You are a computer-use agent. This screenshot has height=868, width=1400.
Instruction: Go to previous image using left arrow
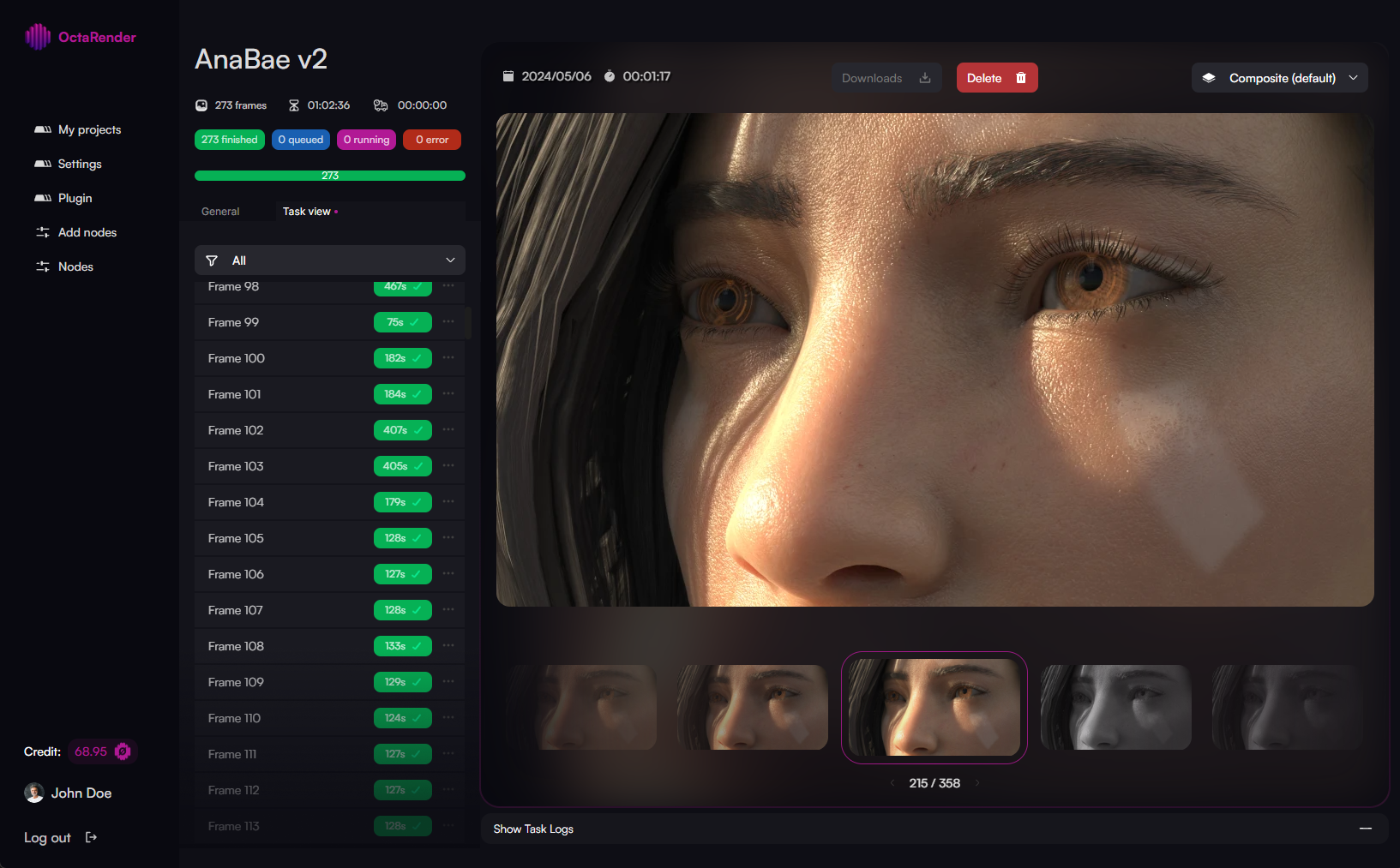point(892,783)
